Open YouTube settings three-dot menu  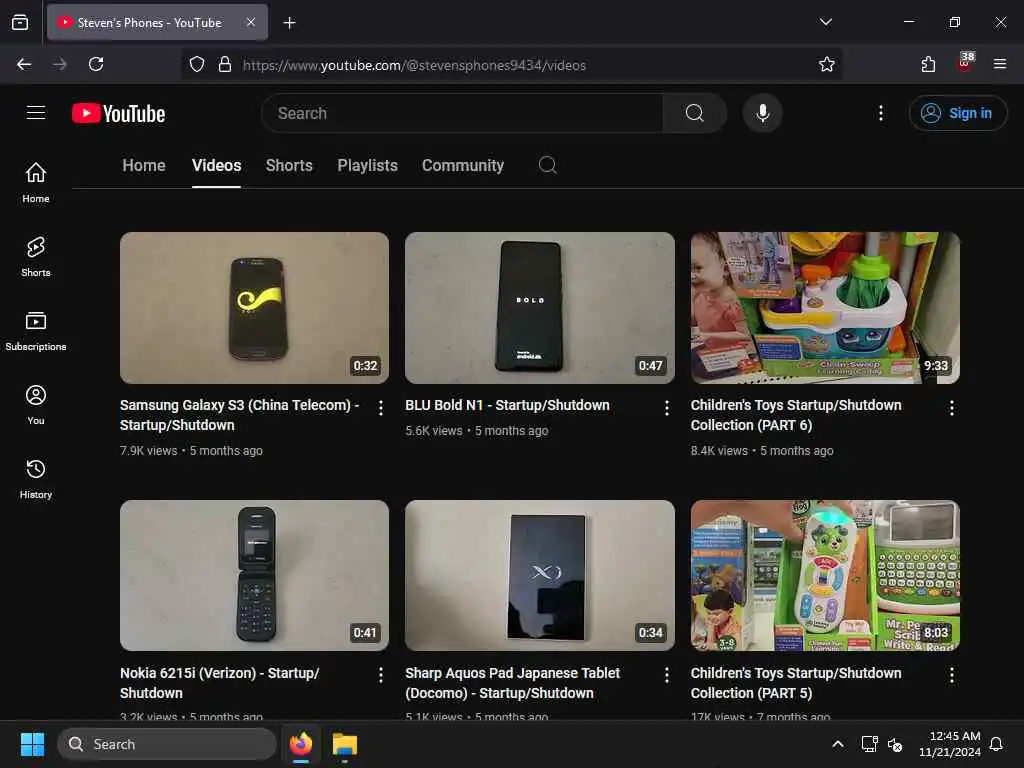click(880, 113)
